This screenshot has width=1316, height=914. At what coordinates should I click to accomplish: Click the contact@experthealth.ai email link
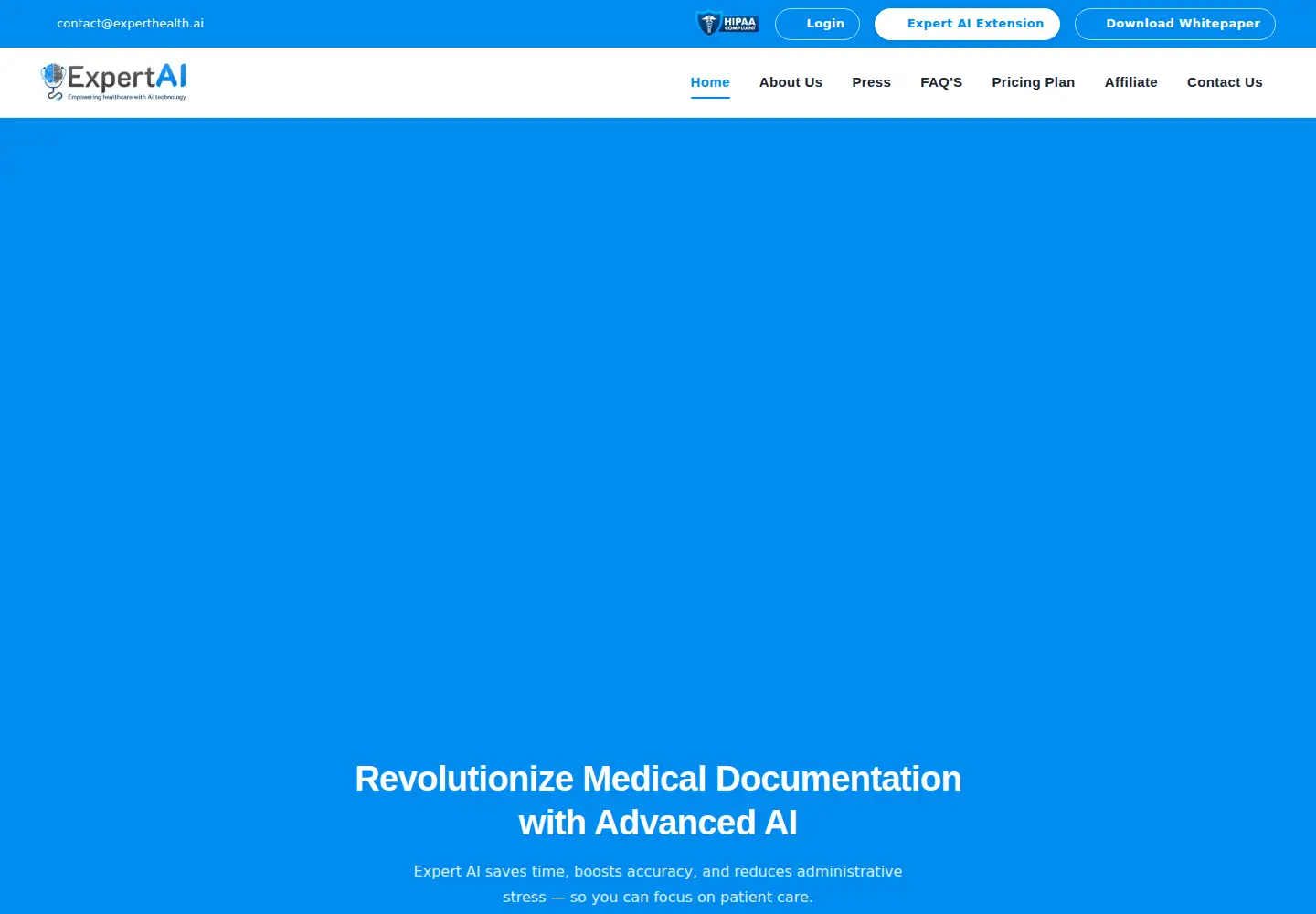pos(130,23)
